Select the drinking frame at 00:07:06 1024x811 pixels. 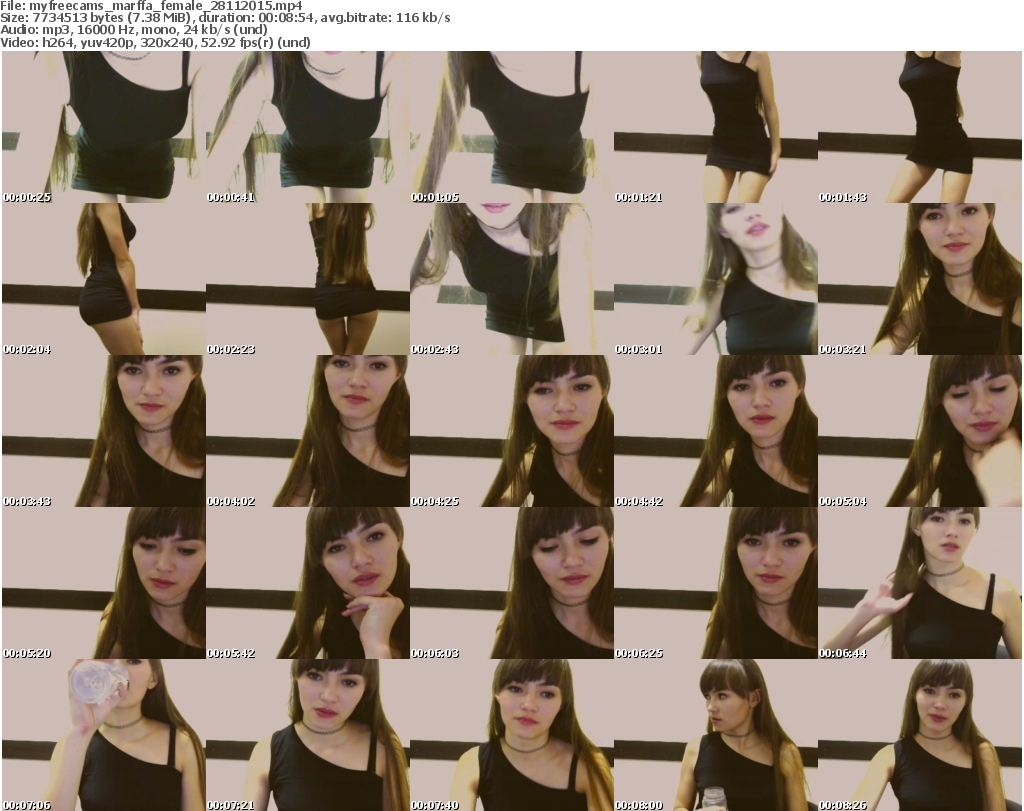point(104,735)
